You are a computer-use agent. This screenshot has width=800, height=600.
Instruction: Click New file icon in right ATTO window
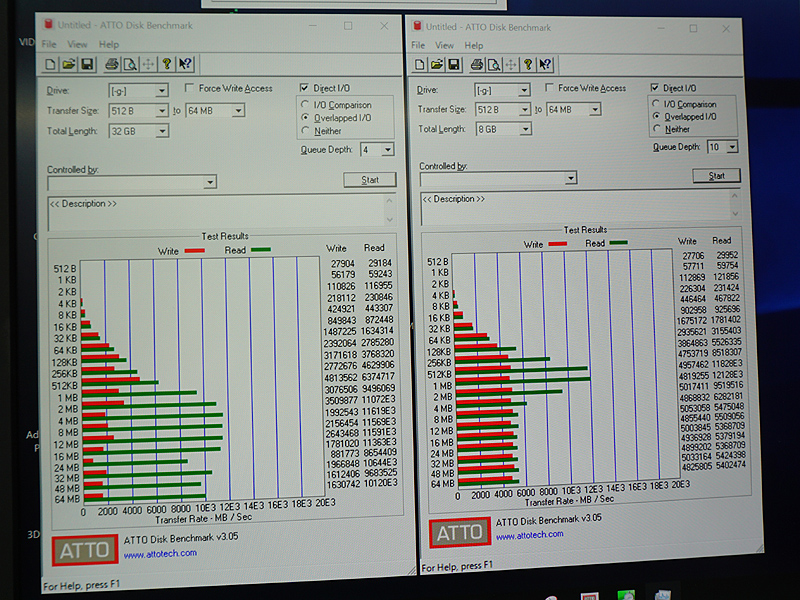coord(419,64)
